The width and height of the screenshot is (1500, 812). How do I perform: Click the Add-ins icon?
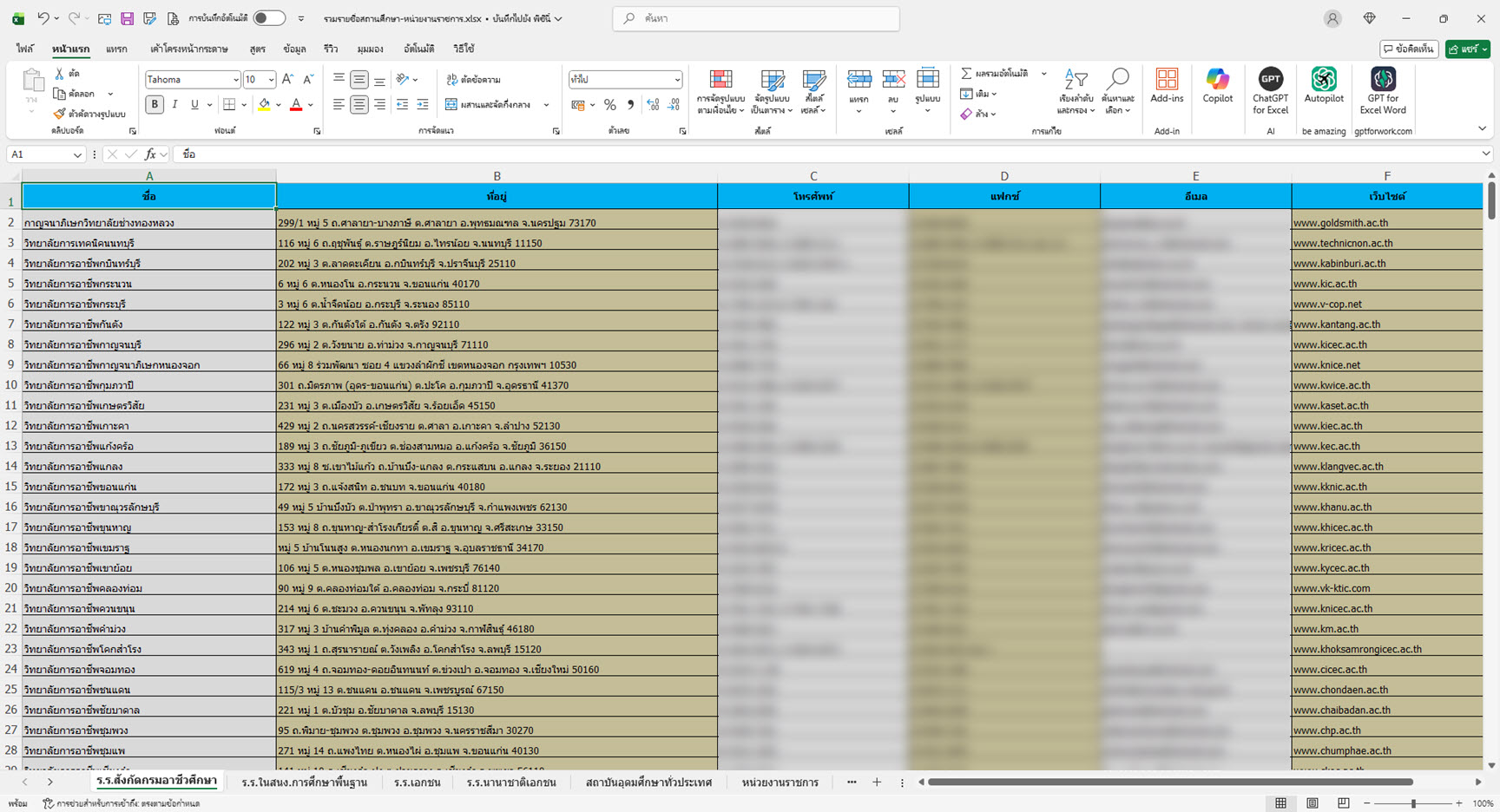pyautogui.click(x=1167, y=81)
